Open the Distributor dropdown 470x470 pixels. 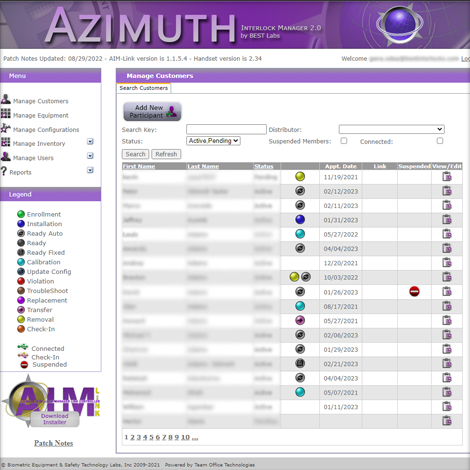coord(391,129)
